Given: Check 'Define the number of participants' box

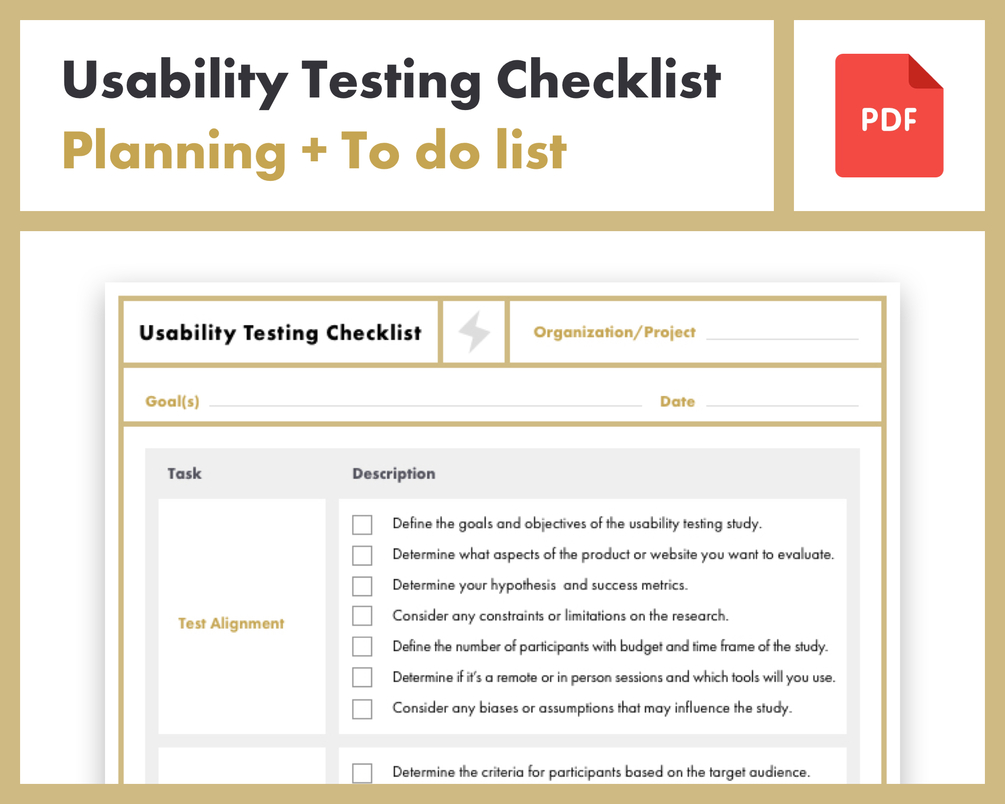Looking at the screenshot, I should coord(362,646).
